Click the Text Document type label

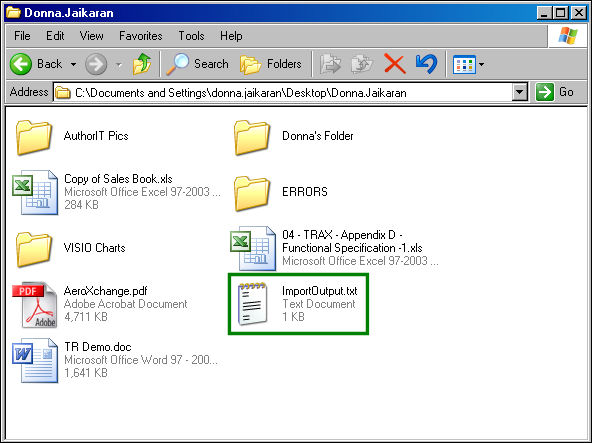click(319, 304)
